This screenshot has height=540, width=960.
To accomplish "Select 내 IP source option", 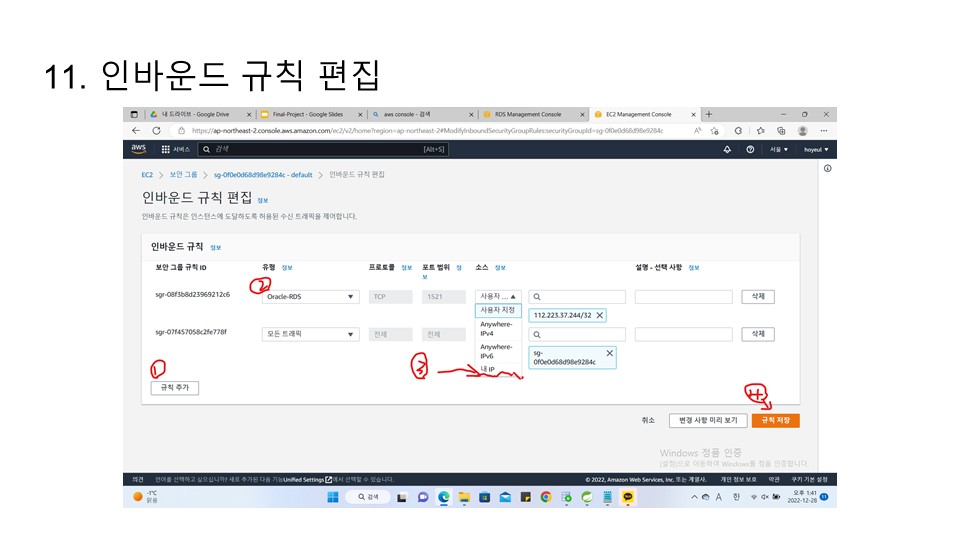I will coord(498,369).
